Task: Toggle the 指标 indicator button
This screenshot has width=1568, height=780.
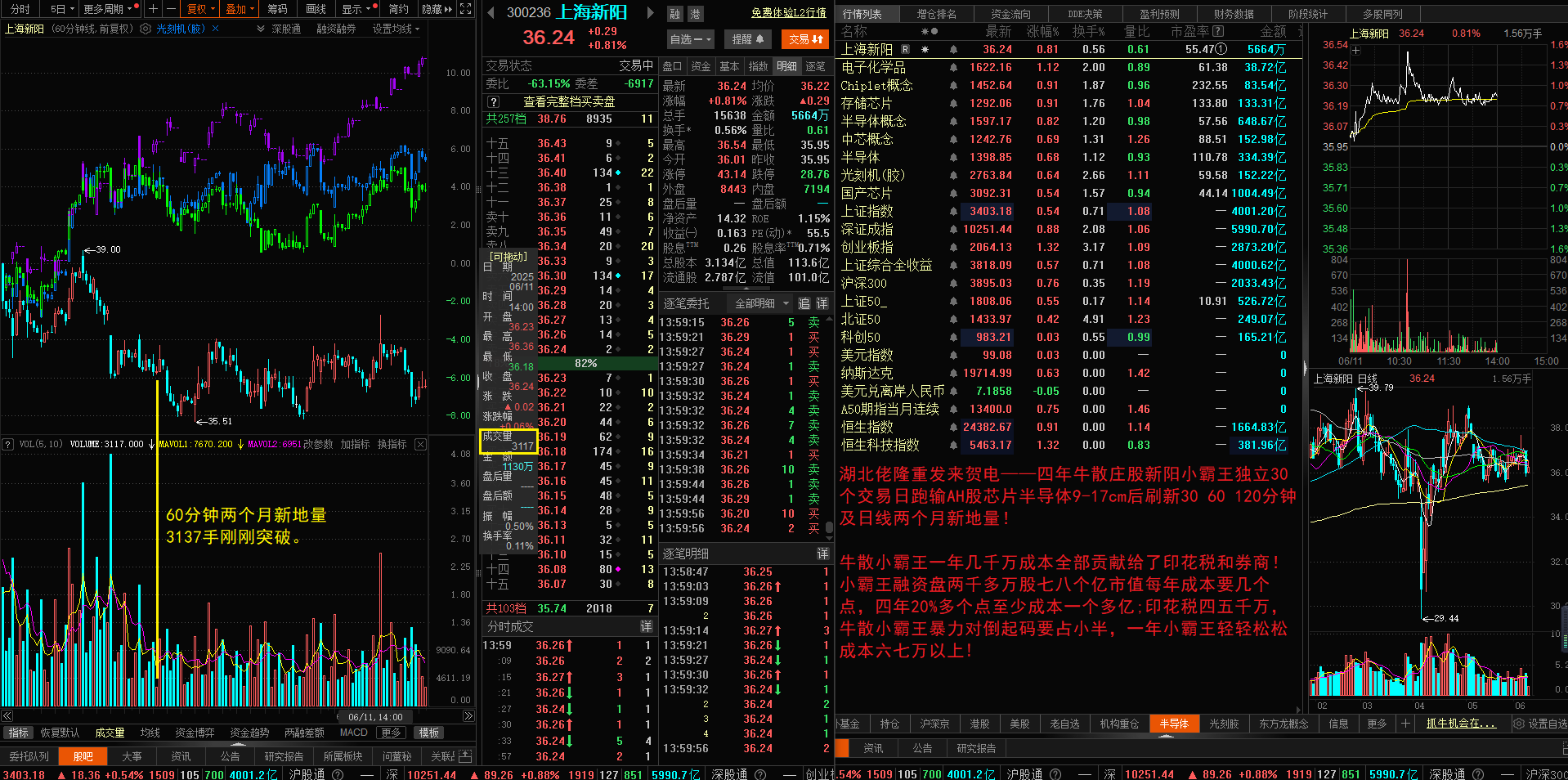Action: click(x=18, y=733)
